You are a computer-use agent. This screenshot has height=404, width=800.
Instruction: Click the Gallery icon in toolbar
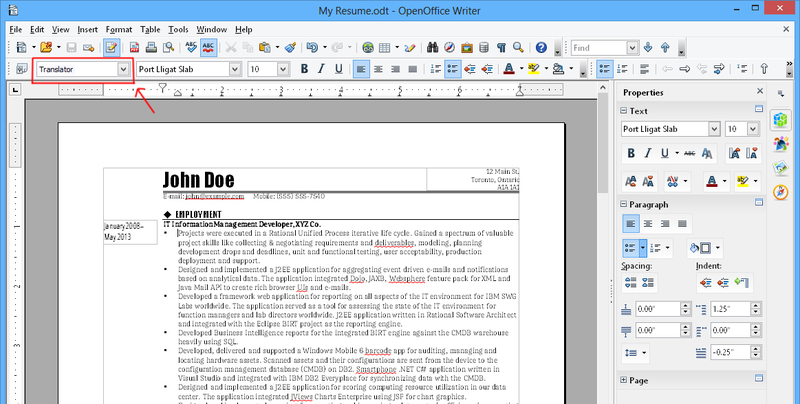pyautogui.click(x=466, y=48)
